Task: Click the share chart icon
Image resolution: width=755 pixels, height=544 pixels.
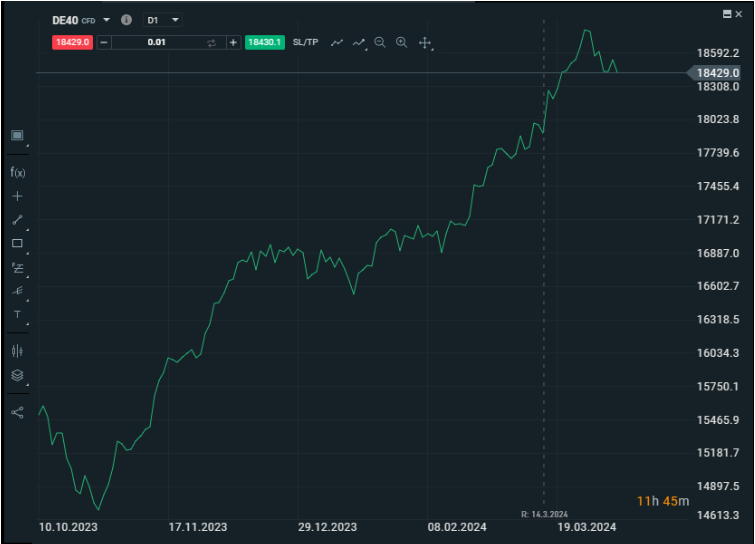Action: pos(17,413)
